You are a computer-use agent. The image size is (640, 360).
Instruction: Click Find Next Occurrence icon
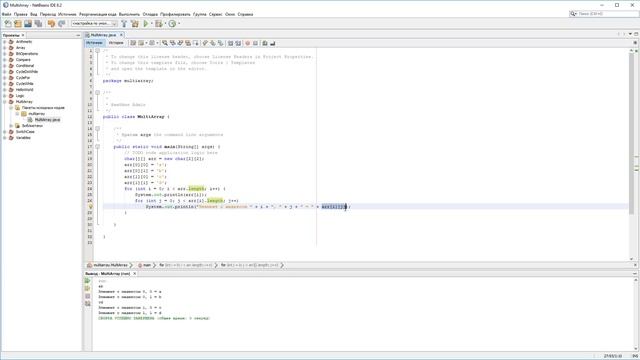[180, 43]
